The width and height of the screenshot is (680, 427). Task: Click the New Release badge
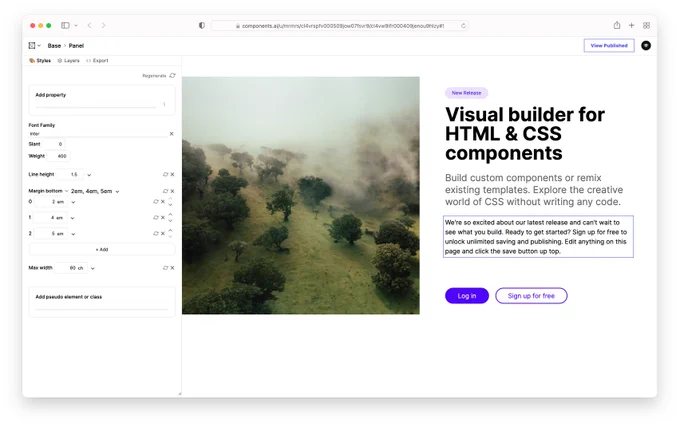tap(466, 93)
